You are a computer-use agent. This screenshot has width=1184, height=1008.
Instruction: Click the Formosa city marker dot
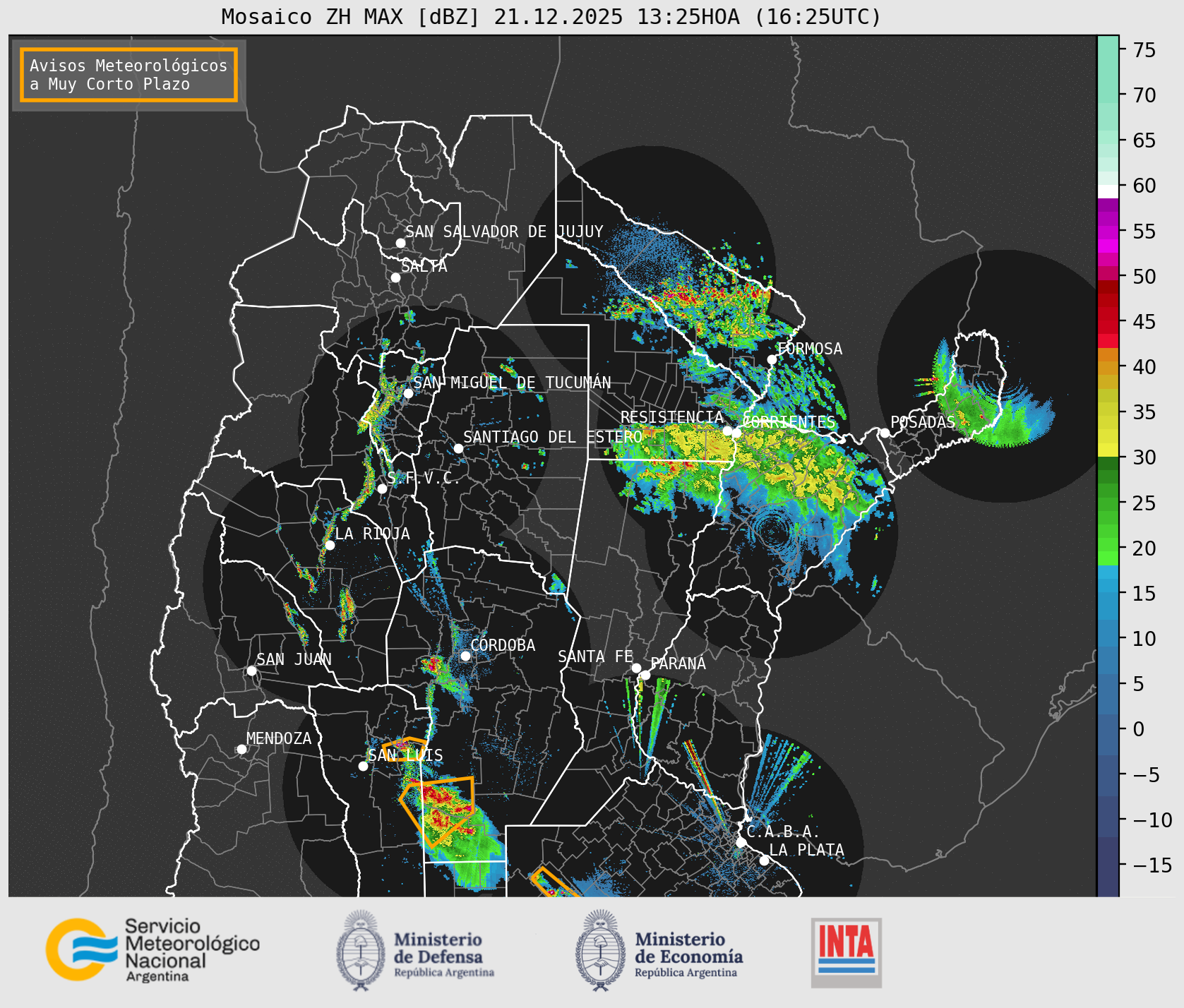pyautogui.click(x=772, y=359)
